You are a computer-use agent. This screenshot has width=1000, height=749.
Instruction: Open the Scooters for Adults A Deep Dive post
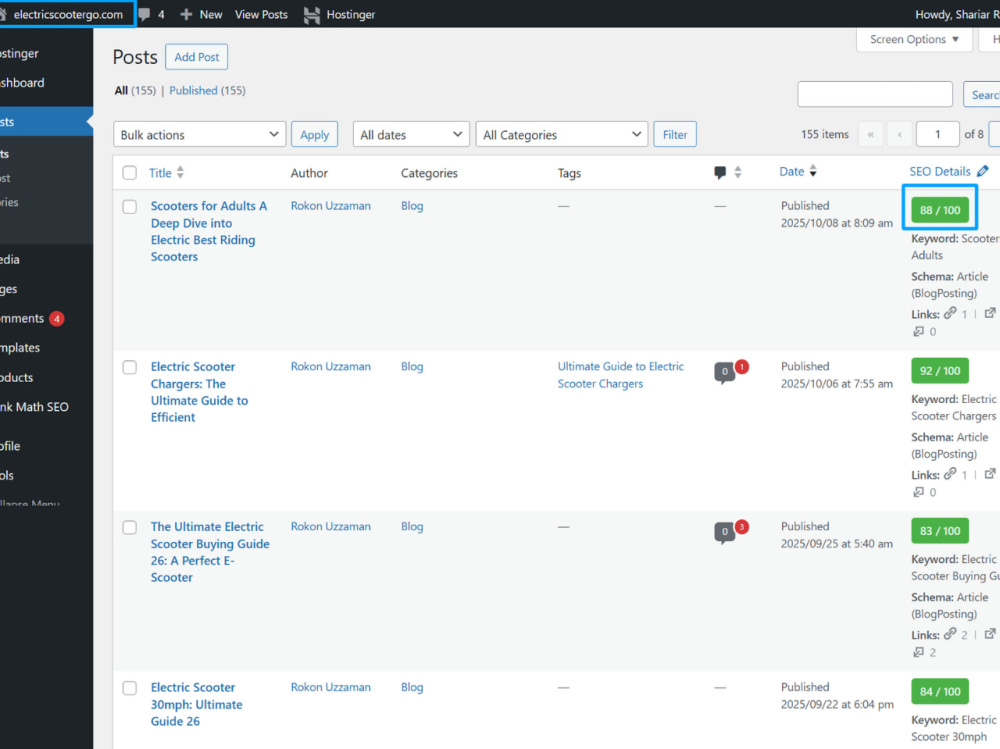coord(209,231)
